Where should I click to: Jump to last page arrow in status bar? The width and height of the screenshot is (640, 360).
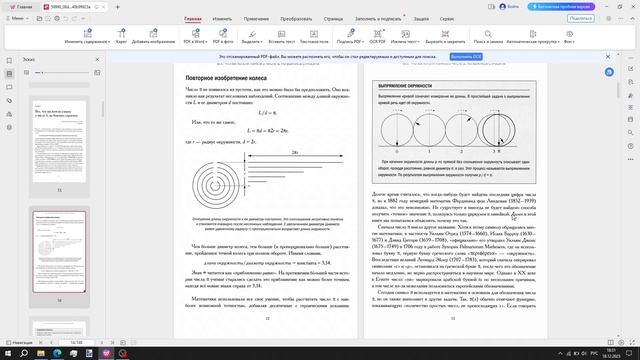pos(112,342)
